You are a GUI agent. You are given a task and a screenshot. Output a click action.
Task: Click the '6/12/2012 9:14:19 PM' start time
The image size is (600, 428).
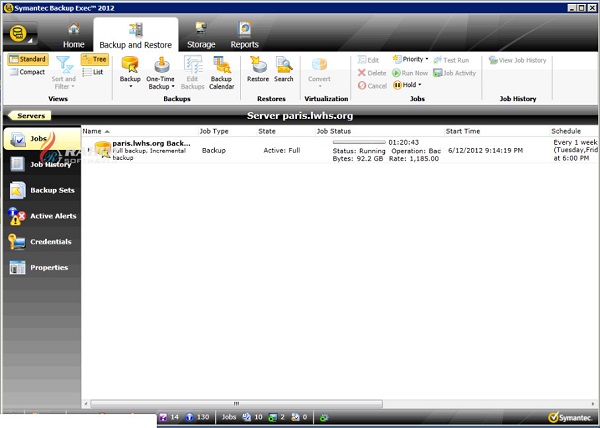click(x=485, y=150)
